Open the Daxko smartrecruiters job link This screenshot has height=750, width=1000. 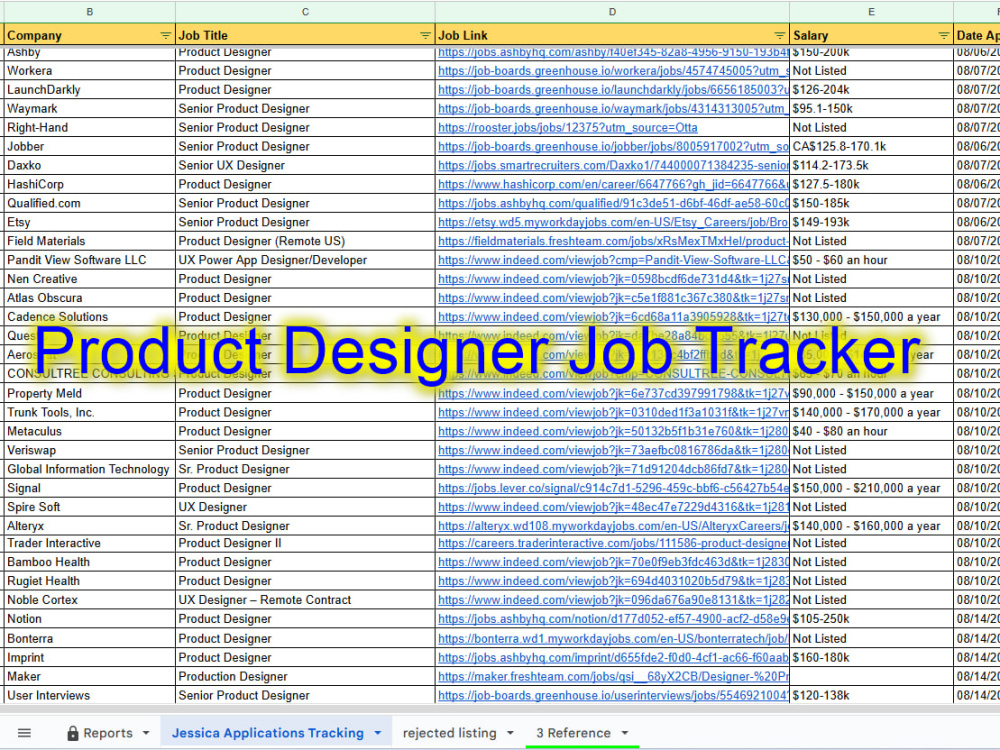point(613,165)
